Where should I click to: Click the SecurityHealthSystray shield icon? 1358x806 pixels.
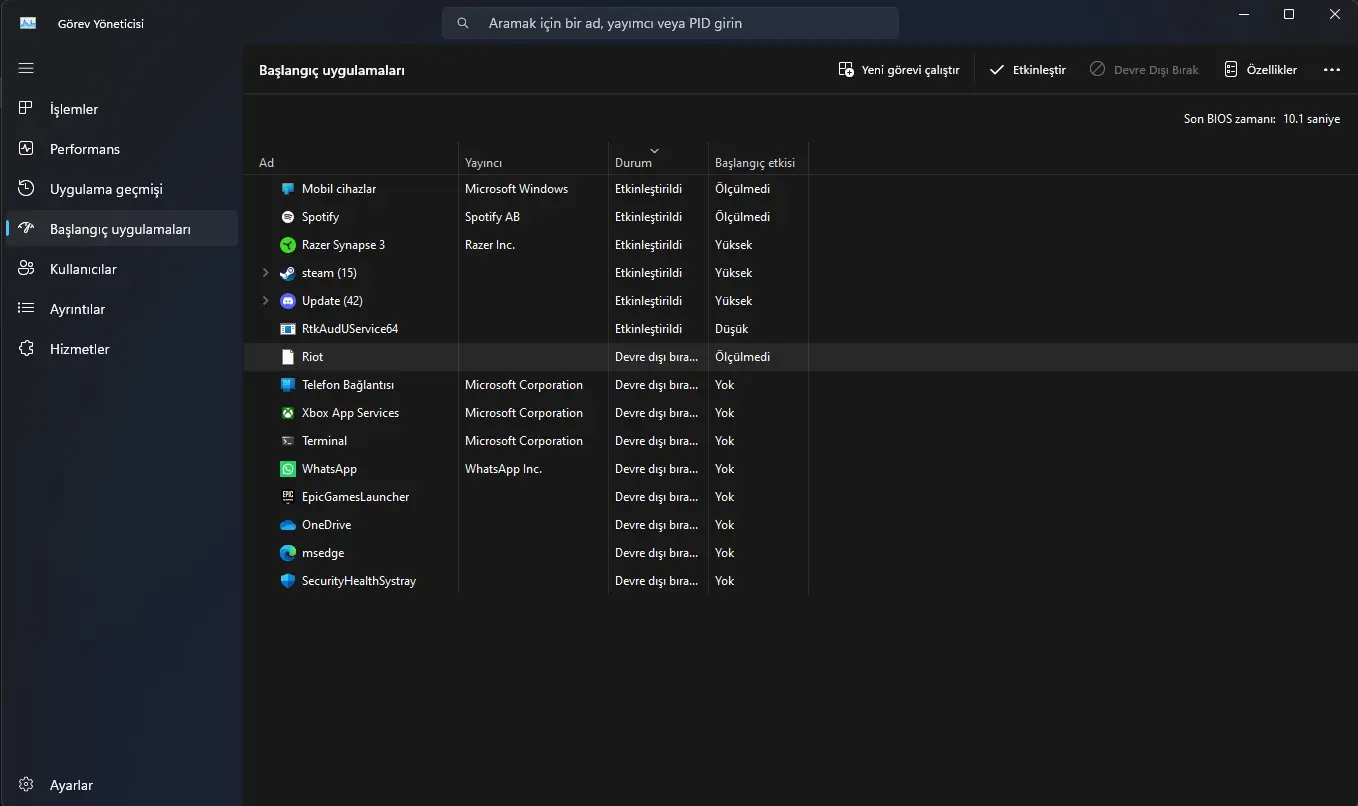pyautogui.click(x=288, y=581)
